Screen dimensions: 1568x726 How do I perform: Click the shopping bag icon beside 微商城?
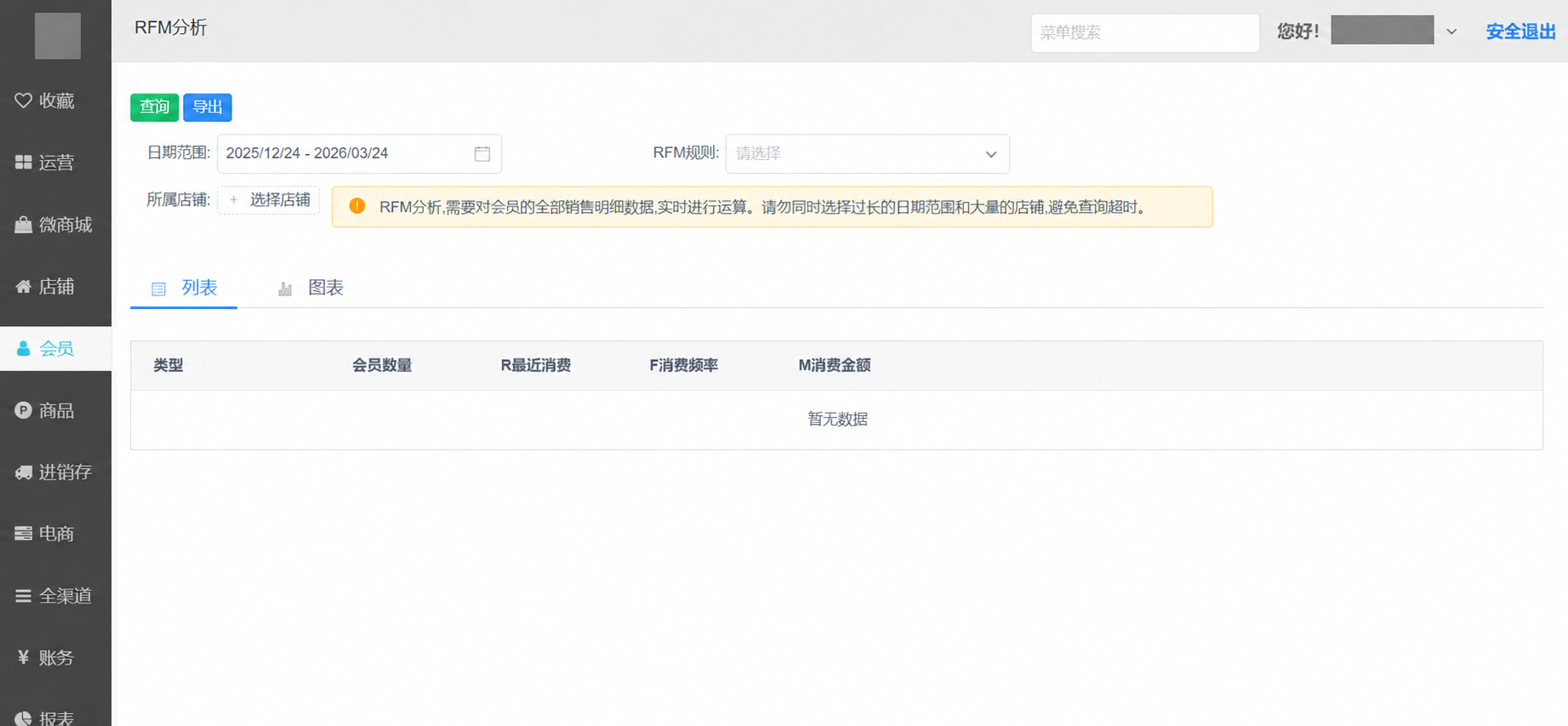(23, 225)
